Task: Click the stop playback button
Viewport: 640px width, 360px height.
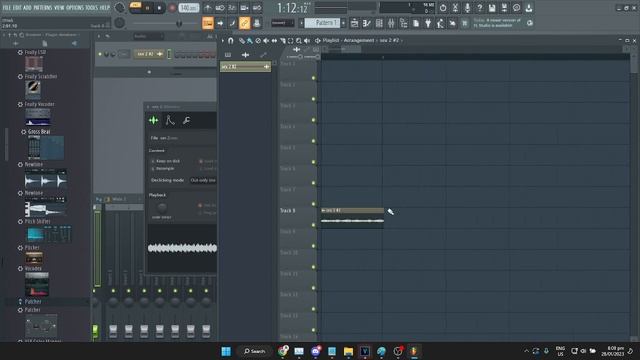Action: coord(159,8)
